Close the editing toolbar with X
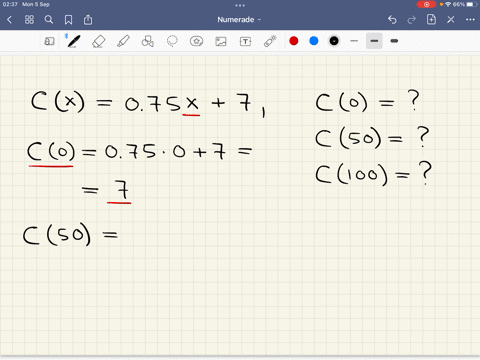The image size is (480, 360). [451, 20]
